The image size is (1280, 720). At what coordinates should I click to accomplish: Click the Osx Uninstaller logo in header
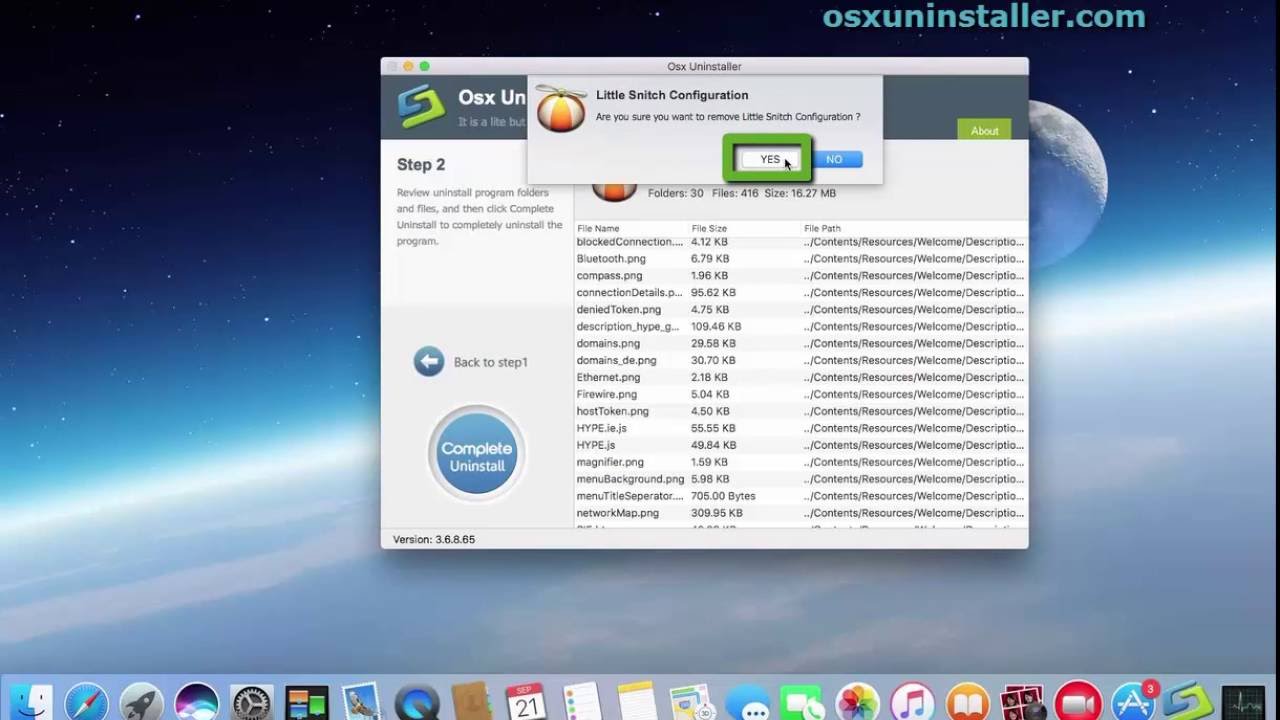(421, 106)
